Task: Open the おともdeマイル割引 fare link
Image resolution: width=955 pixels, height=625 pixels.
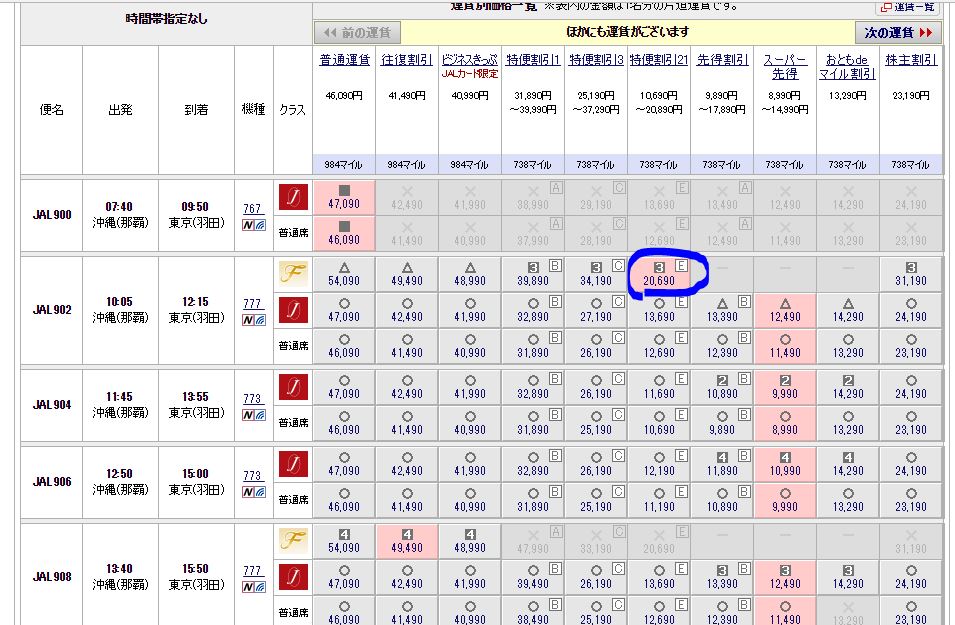Action: click(x=847, y=66)
